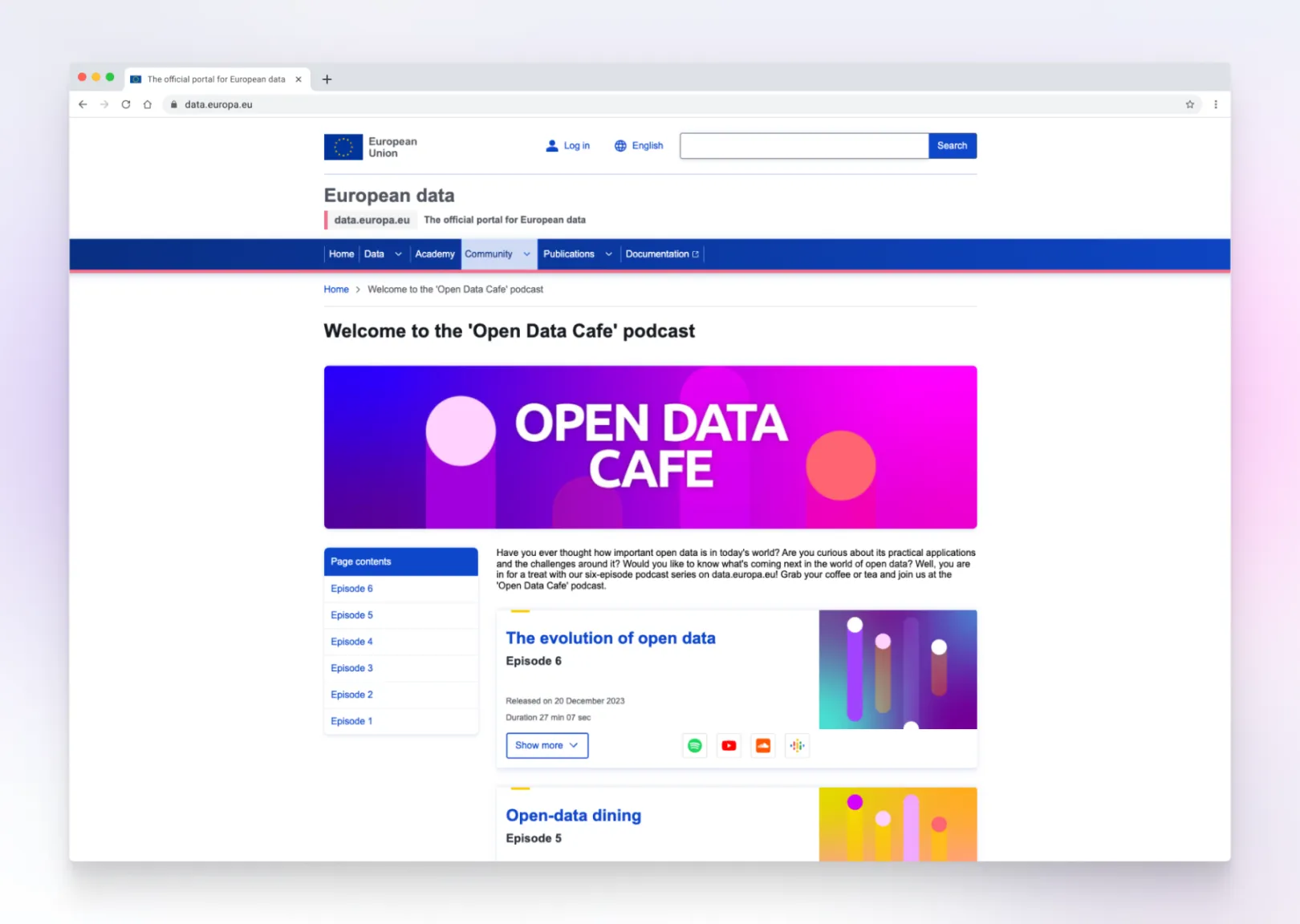Click the browser home icon
This screenshot has height=924, width=1300.
pyautogui.click(x=148, y=104)
